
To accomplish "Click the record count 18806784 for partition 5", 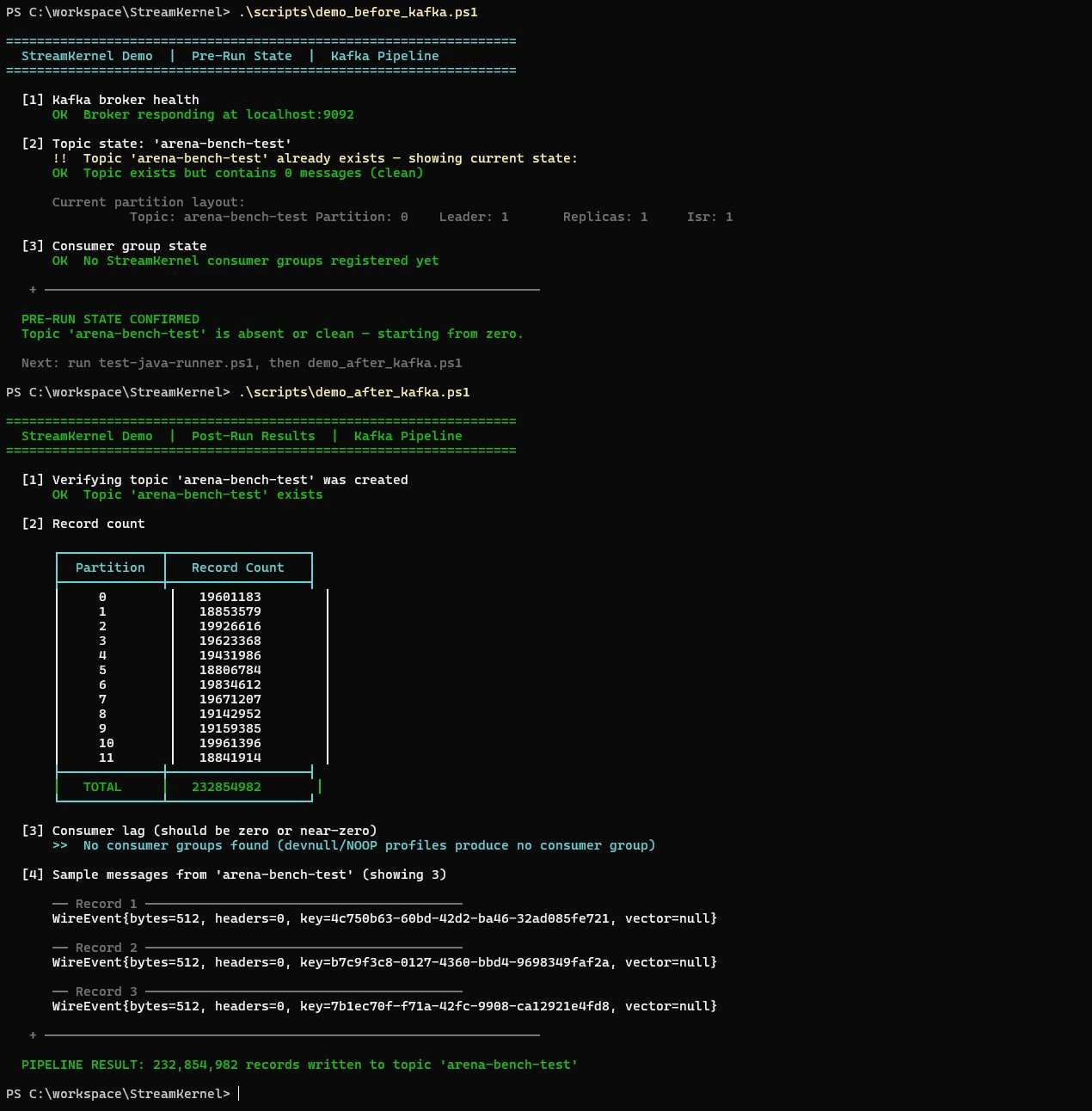I will pos(230,670).
